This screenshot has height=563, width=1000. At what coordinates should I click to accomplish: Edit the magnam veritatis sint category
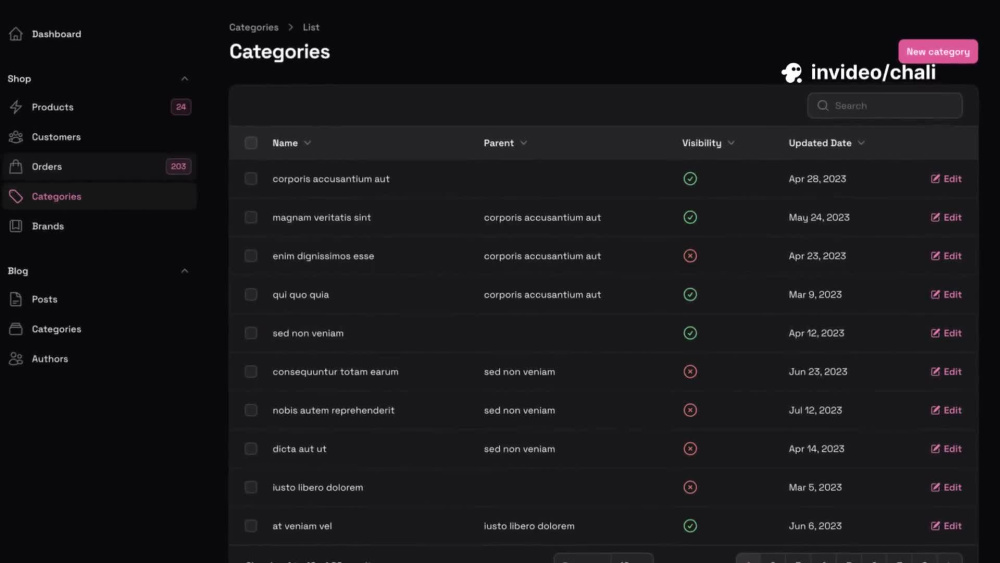click(946, 217)
